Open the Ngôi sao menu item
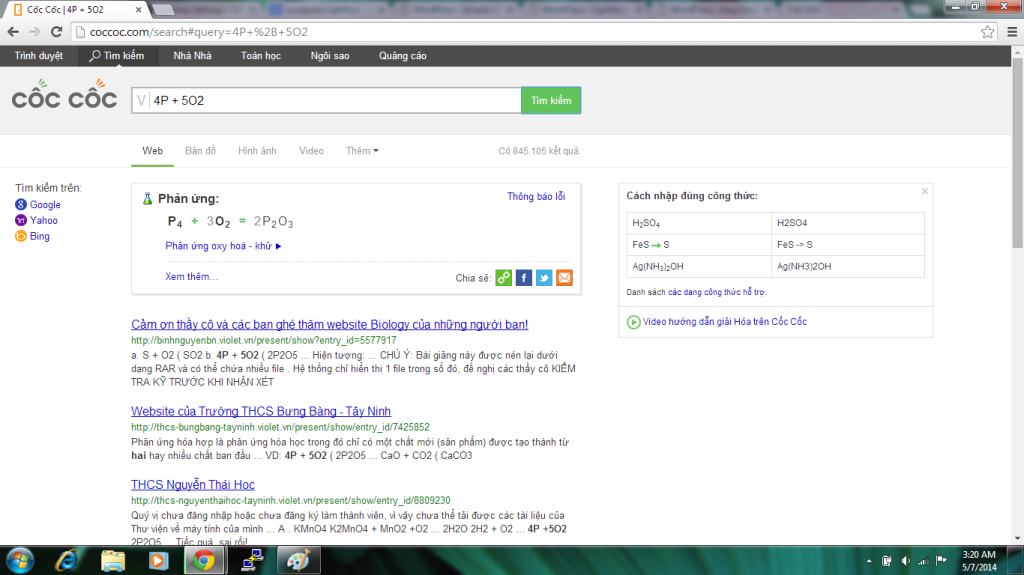 point(330,56)
